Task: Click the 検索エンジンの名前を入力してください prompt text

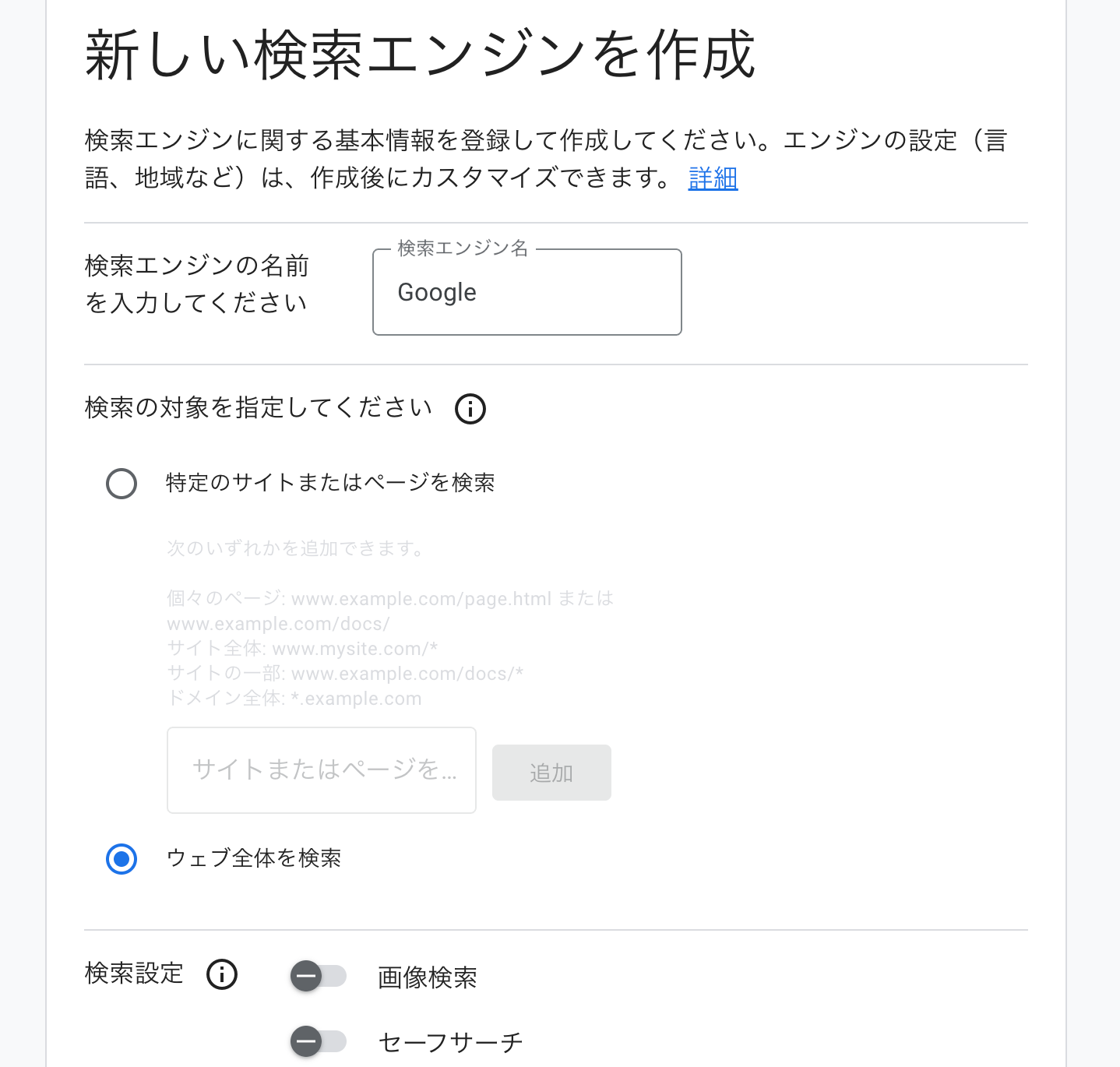Action: tap(196, 284)
